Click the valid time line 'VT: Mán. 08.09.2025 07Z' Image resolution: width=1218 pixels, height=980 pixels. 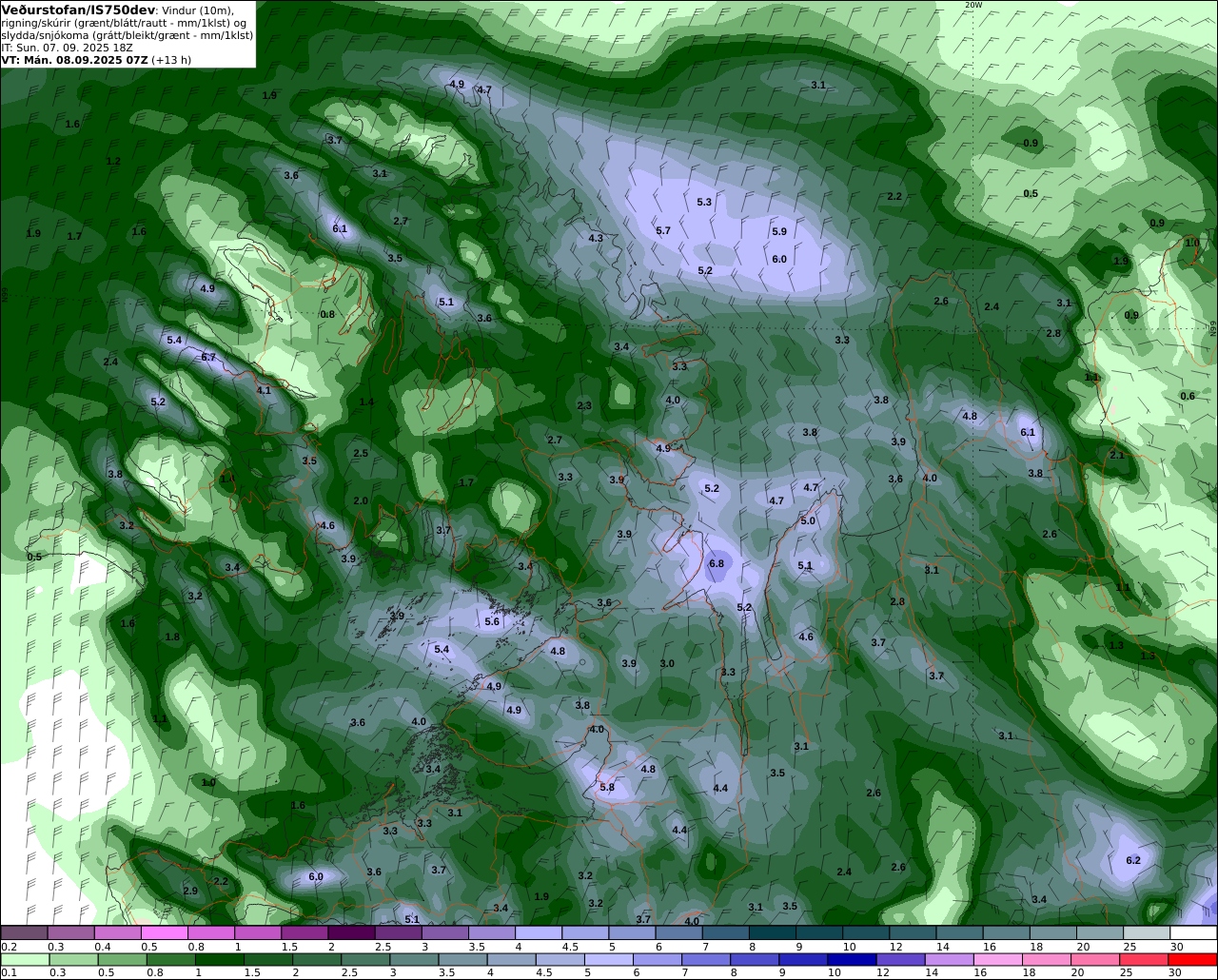(x=75, y=59)
